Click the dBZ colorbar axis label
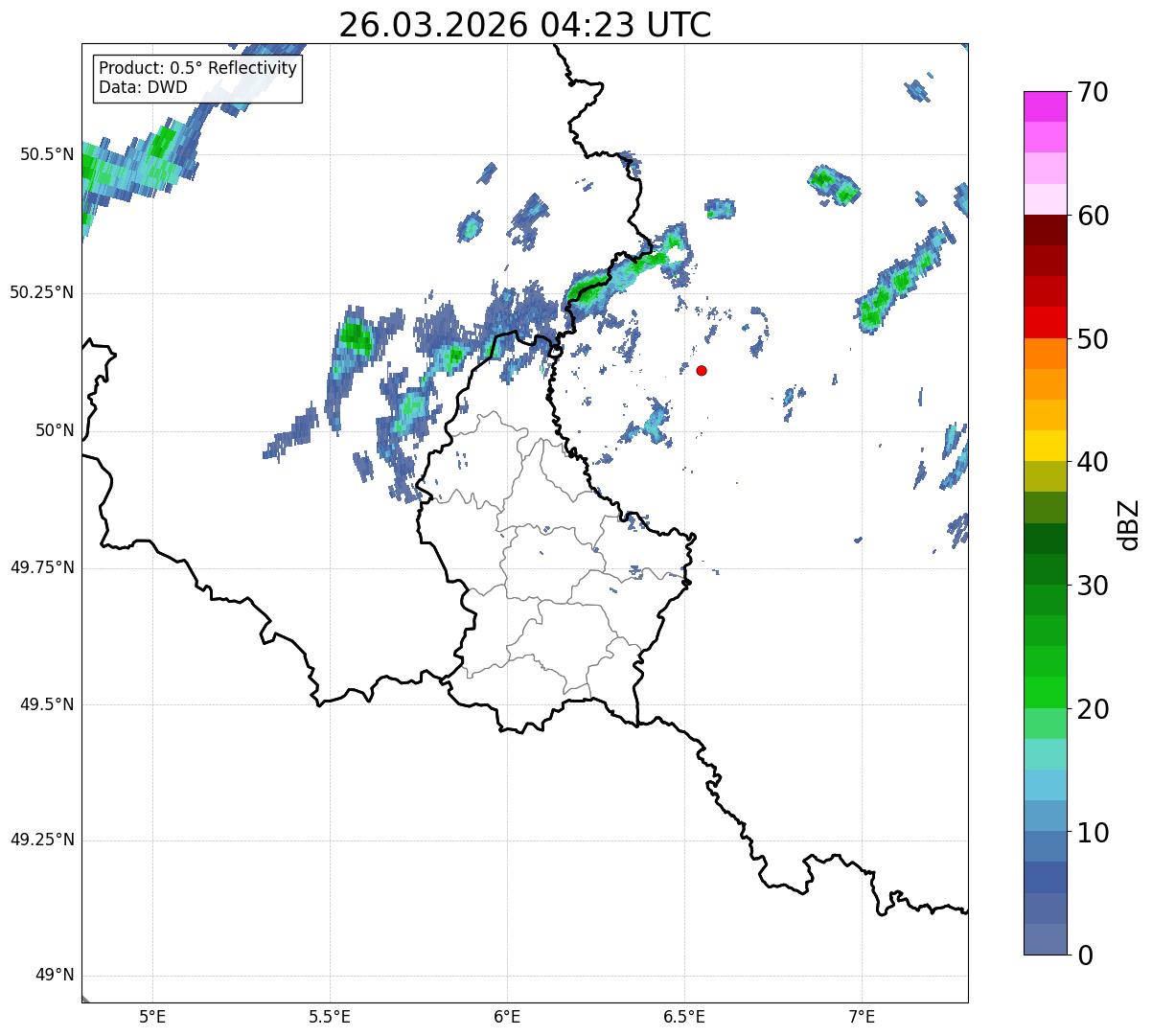Viewport: 1152px width, 1036px height. (1130, 523)
